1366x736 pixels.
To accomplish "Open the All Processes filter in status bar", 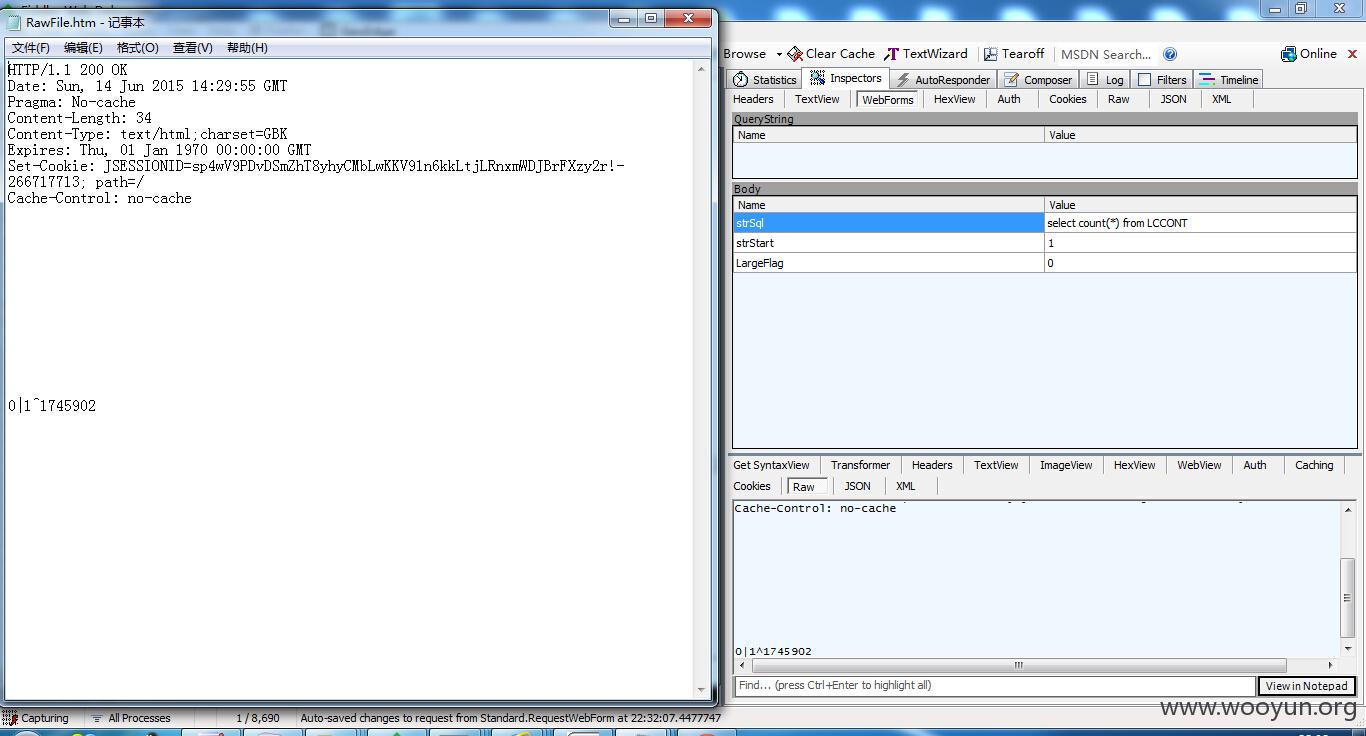I will [x=131, y=718].
